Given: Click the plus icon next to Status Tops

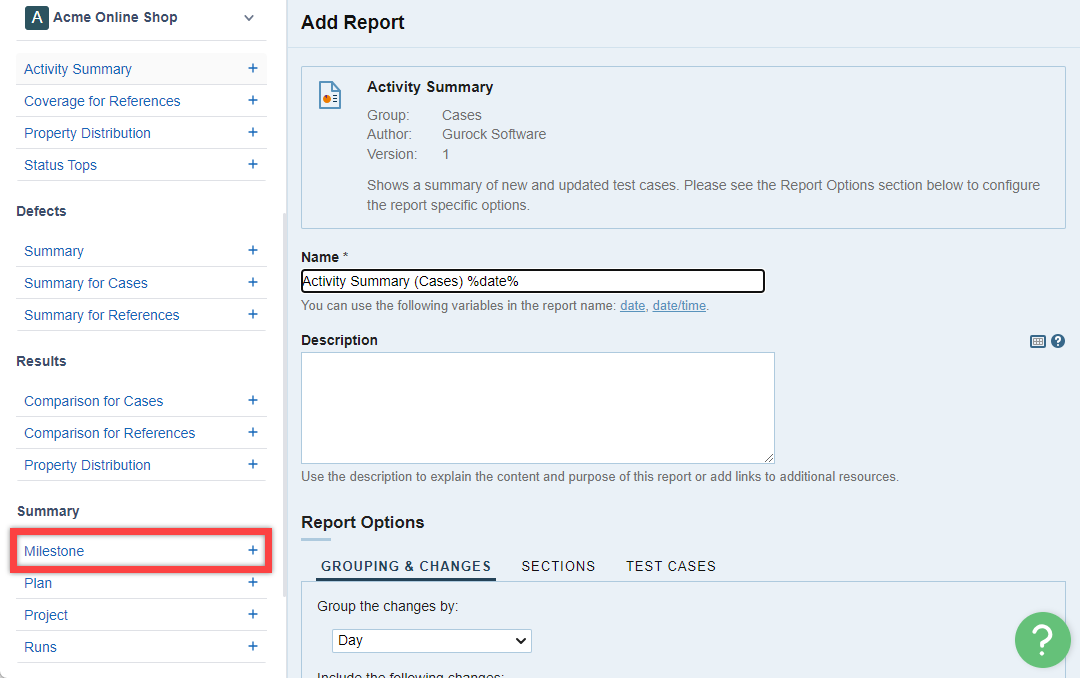Looking at the screenshot, I should [x=252, y=165].
